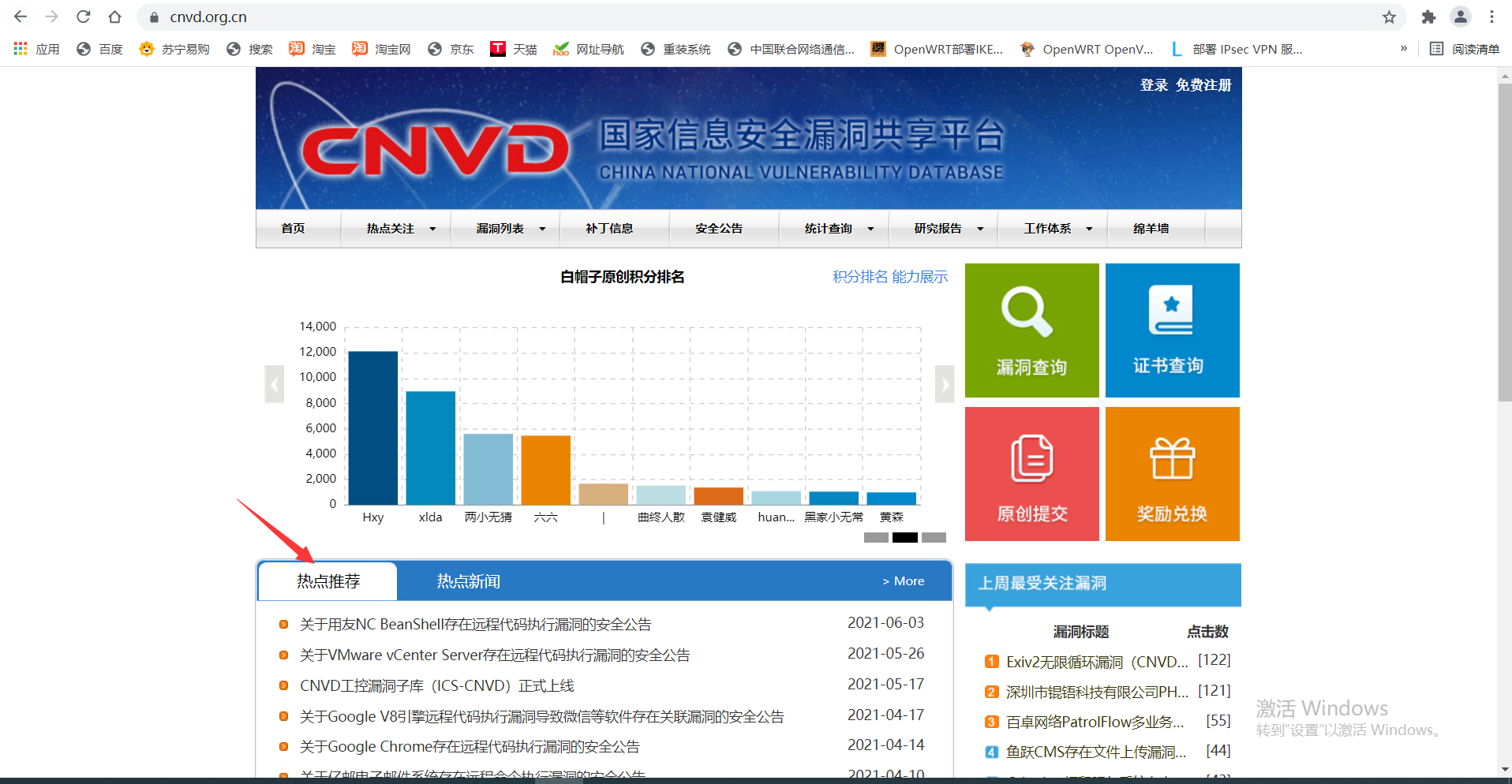Viewport: 1512px width, 784px height.
Task: Click the left carousel arrow on the chart
Action: coord(274,384)
